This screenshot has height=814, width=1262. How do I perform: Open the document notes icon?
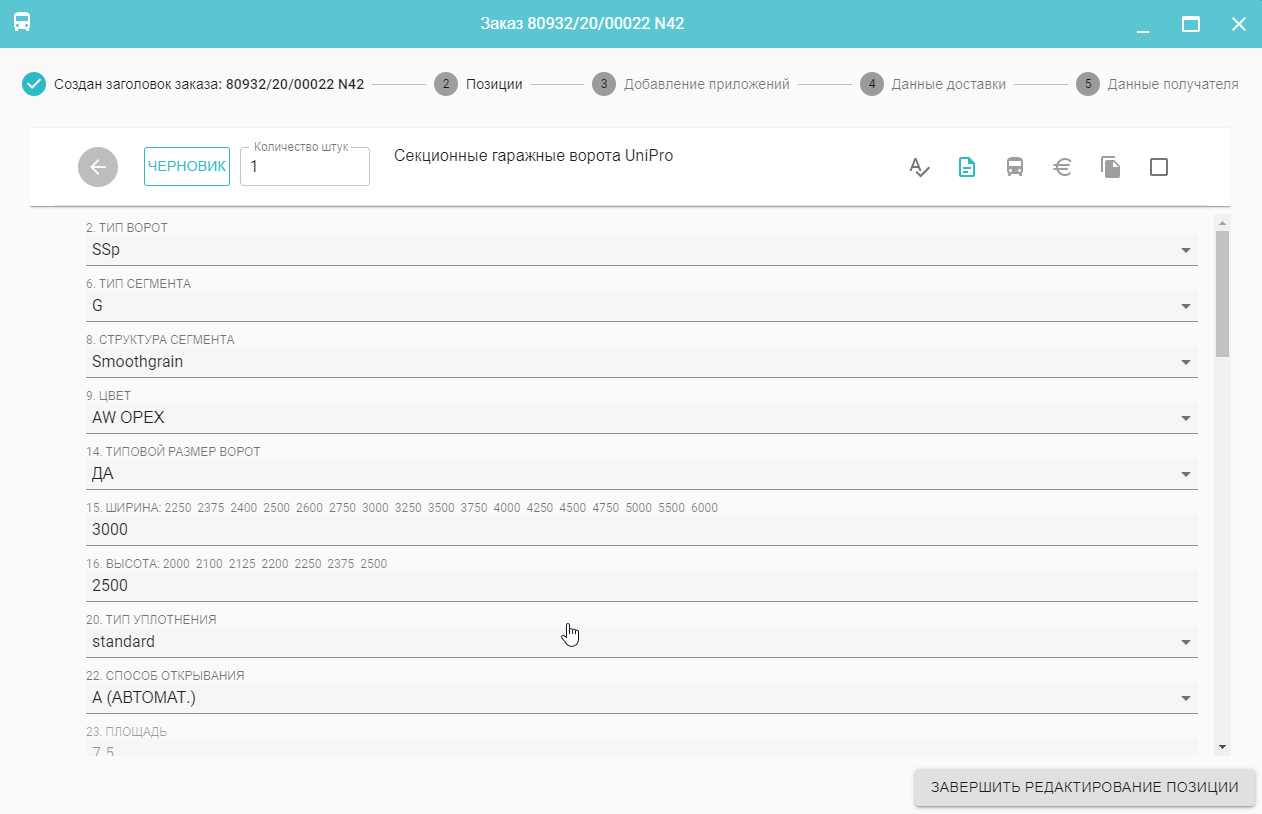pyautogui.click(x=967, y=167)
